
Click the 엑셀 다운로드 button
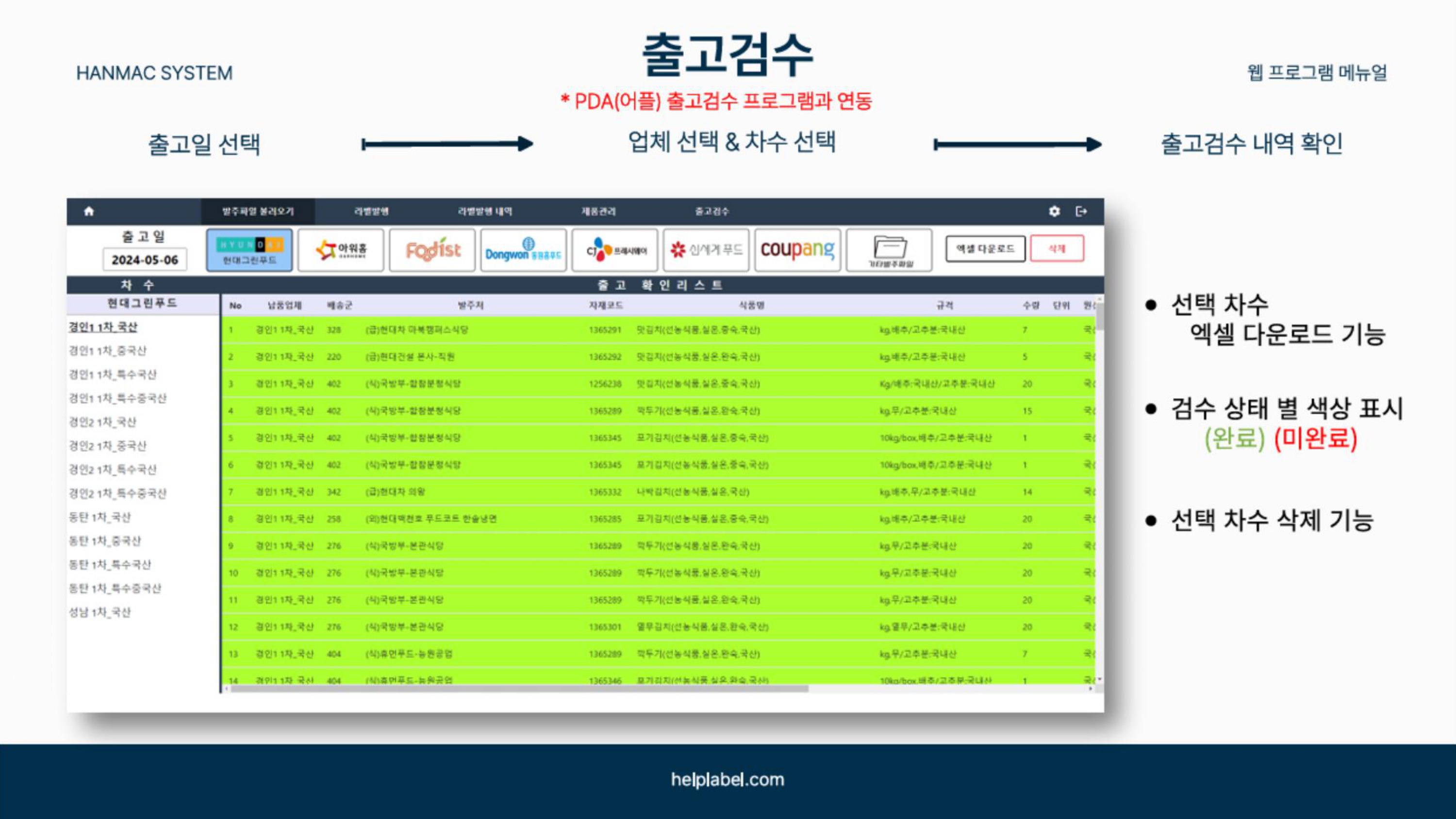click(x=985, y=249)
